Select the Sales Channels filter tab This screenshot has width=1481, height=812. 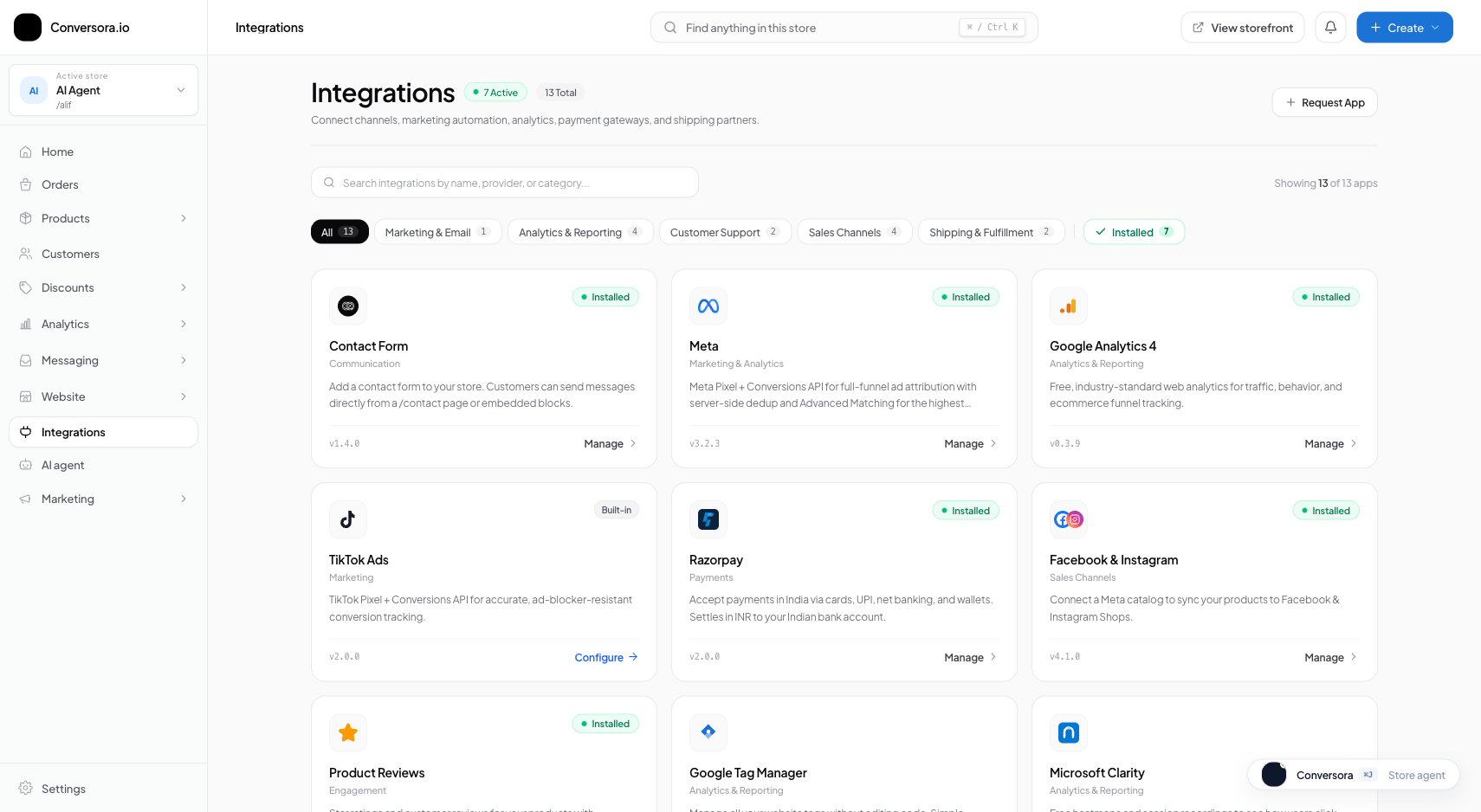855,232
